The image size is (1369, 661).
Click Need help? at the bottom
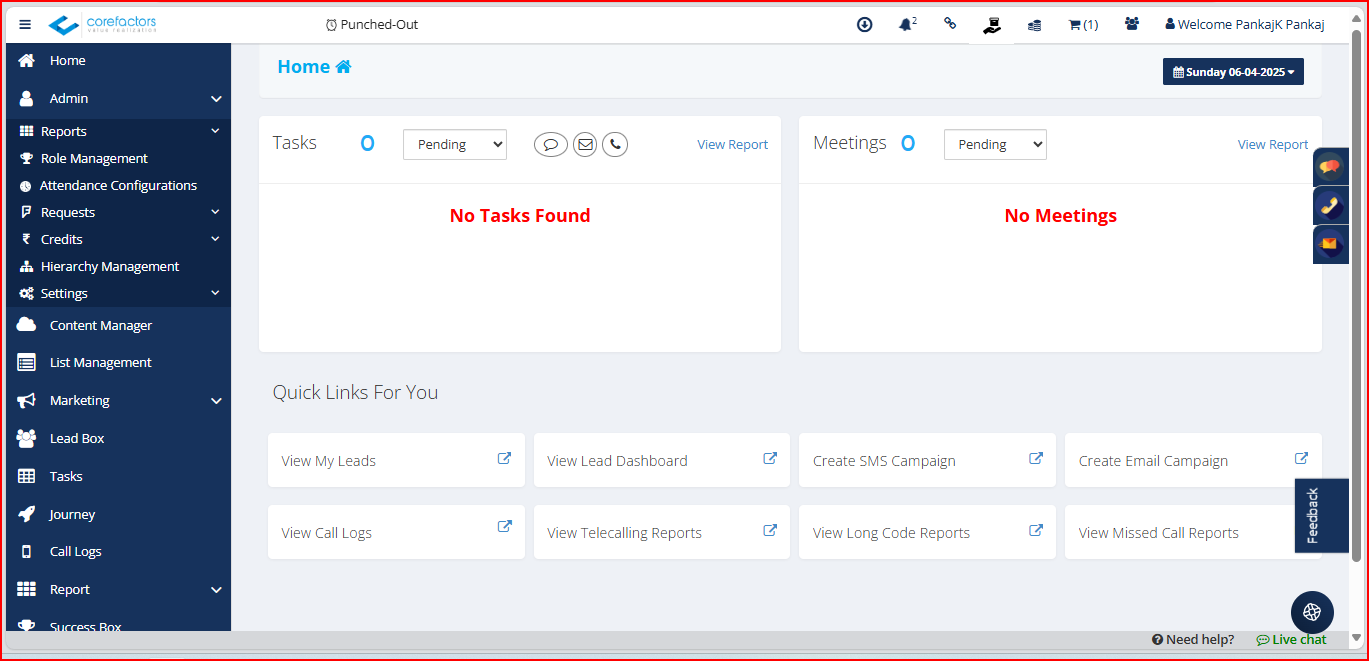pyautogui.click(x=1193, y=640)
